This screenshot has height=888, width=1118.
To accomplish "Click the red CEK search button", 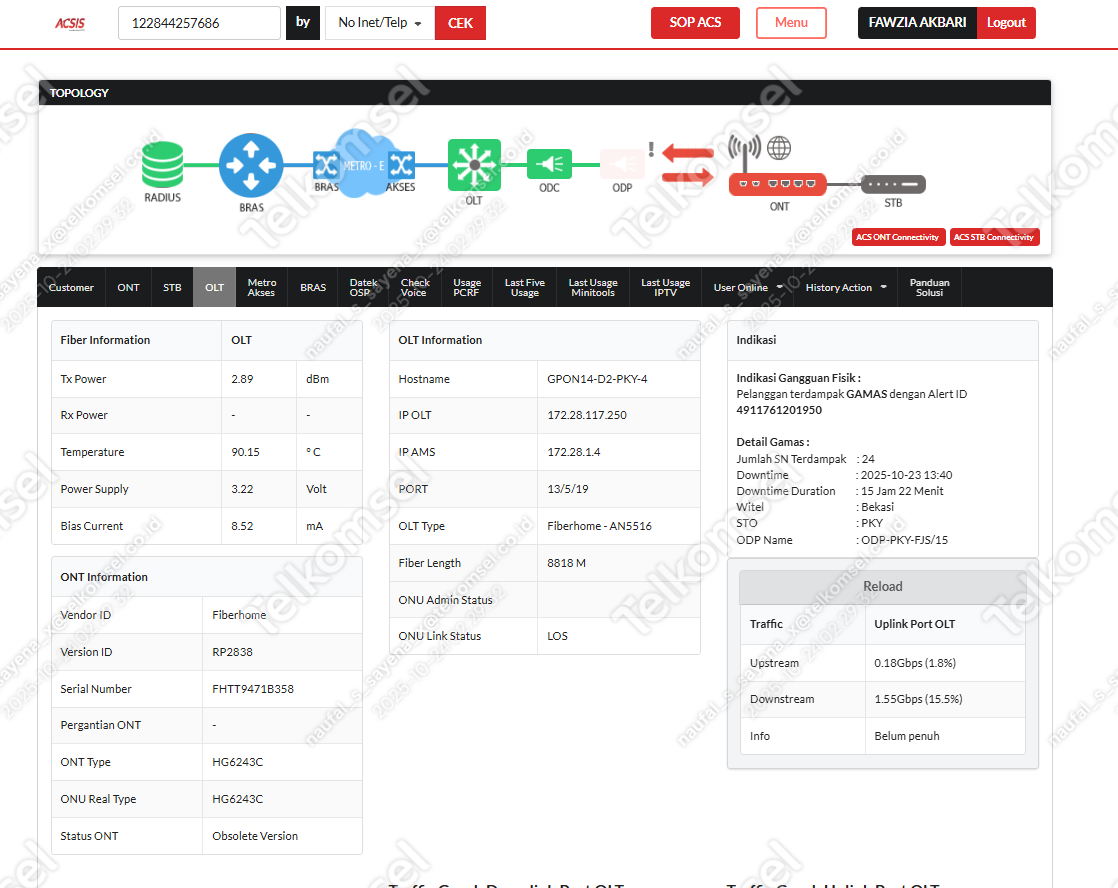I will point(460,23).
